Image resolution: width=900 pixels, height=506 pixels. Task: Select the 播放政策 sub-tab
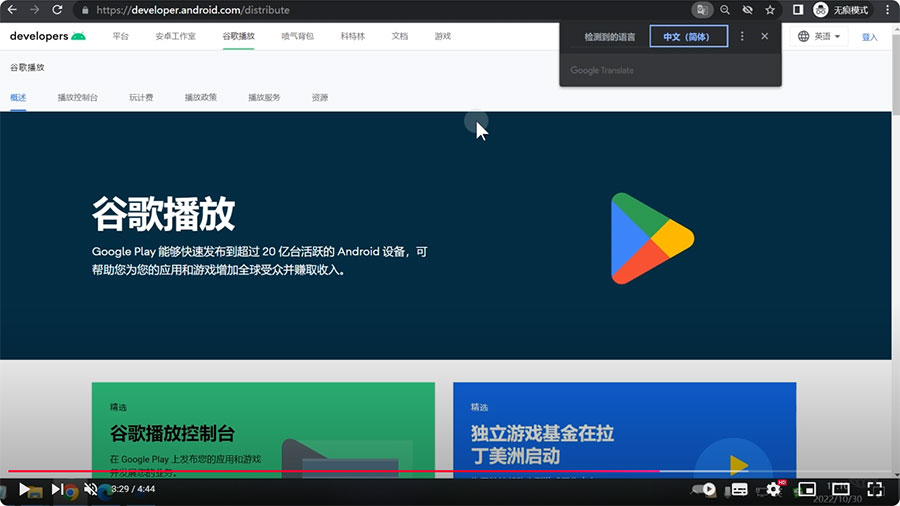201,98
